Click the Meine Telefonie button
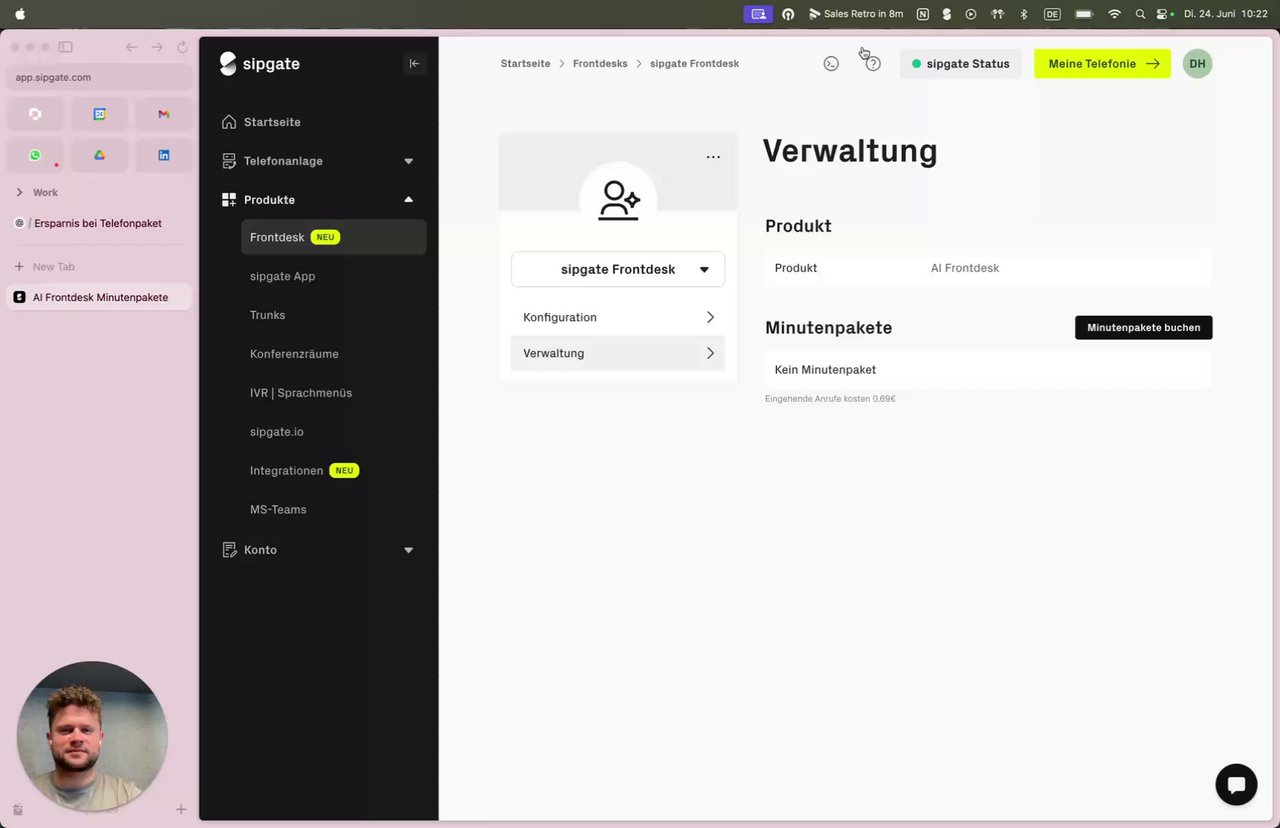Viewport: 1280px width, 828px height. click(x=1102, y=64)
